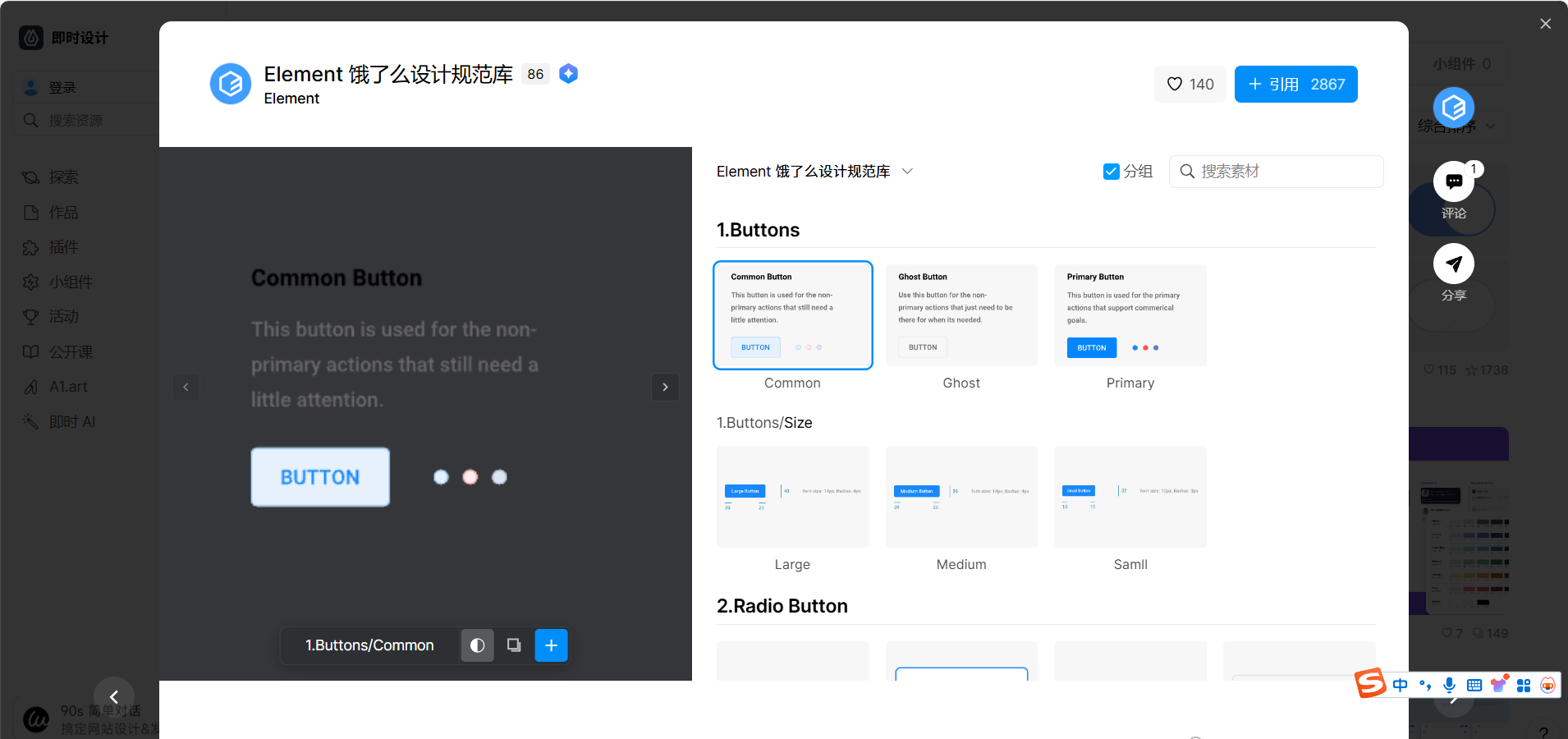Click the third light-blue dot in the preview
This screenshot has height=739, width=1568.
tap(499, 477)
